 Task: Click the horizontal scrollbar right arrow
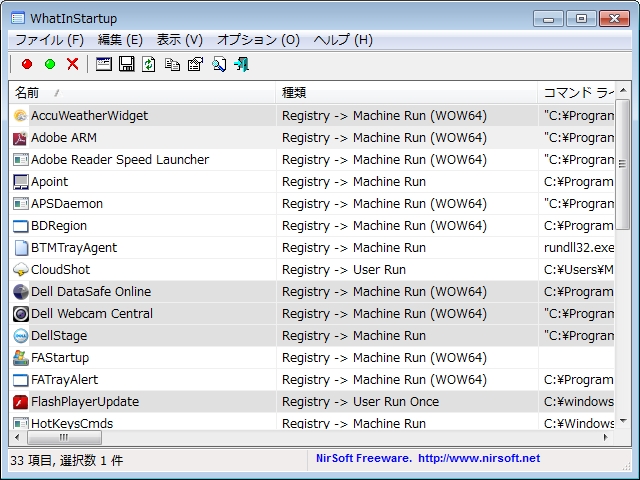click(x=606, y=438)
